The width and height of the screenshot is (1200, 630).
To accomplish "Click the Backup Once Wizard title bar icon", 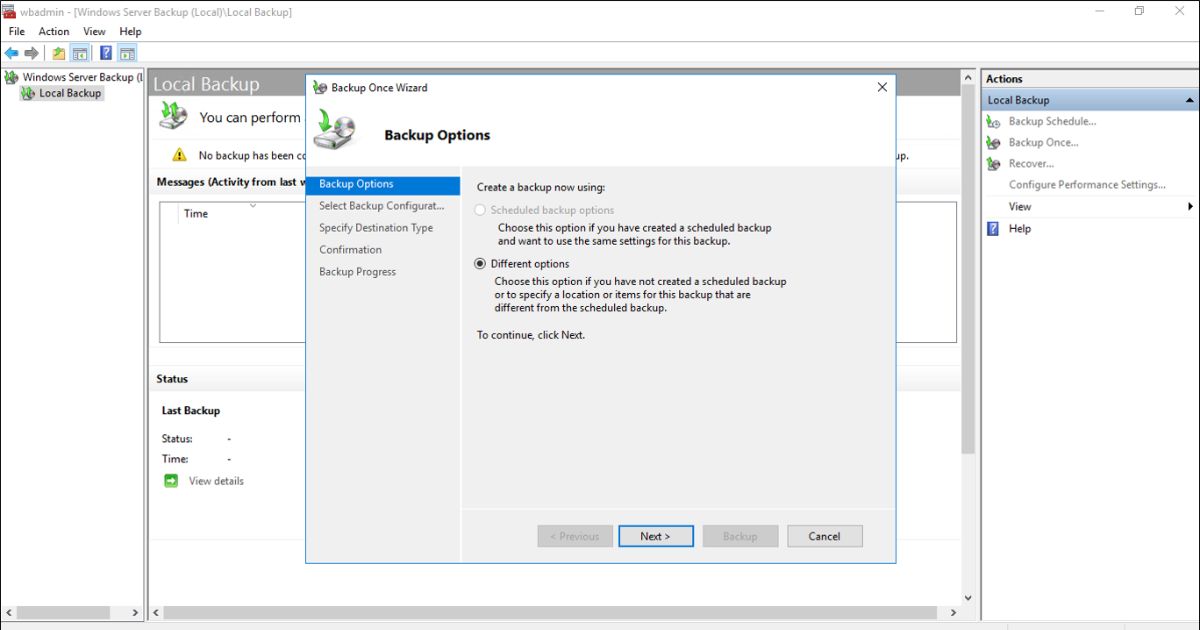I will pyautogui.click(x=320, y=87).
